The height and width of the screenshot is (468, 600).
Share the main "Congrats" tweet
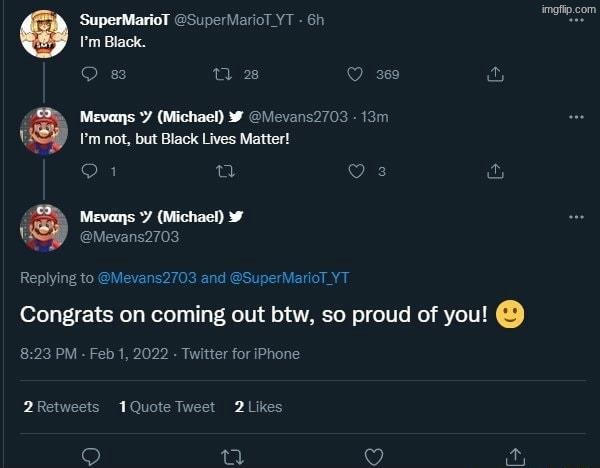click(516, 456)
